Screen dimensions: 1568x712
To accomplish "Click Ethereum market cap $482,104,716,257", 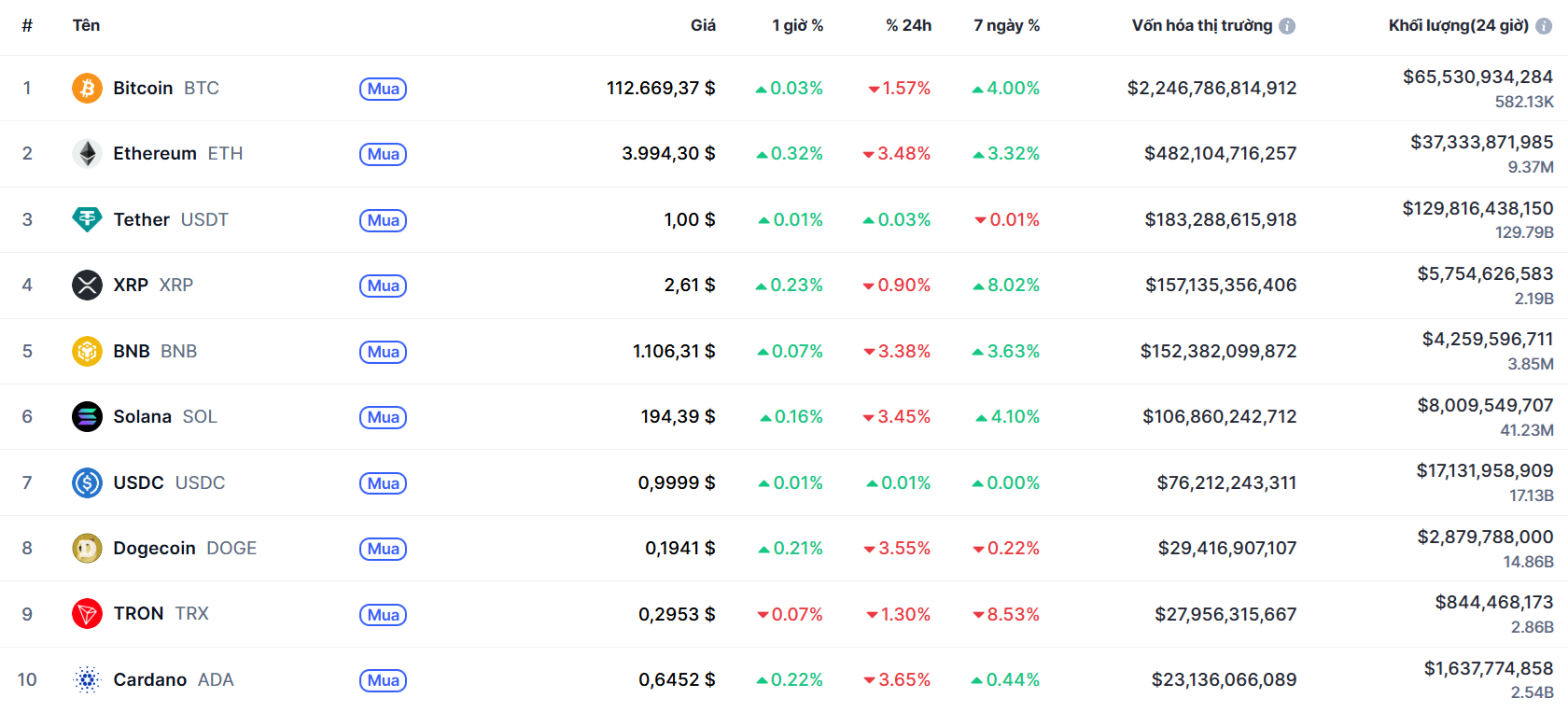I will pos(1221,153).
